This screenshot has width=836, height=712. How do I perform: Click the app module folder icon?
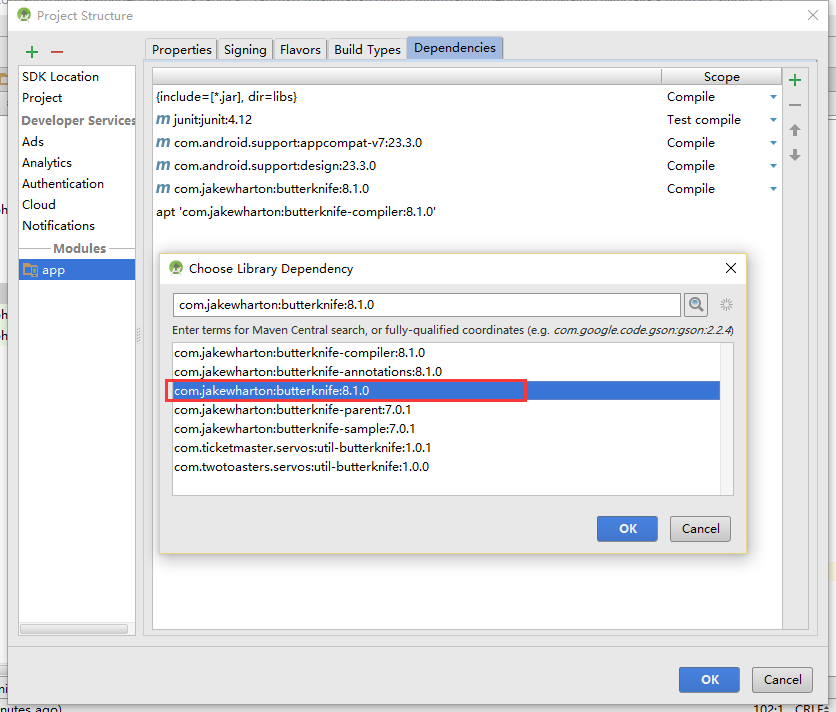click(x=30, y=270)
